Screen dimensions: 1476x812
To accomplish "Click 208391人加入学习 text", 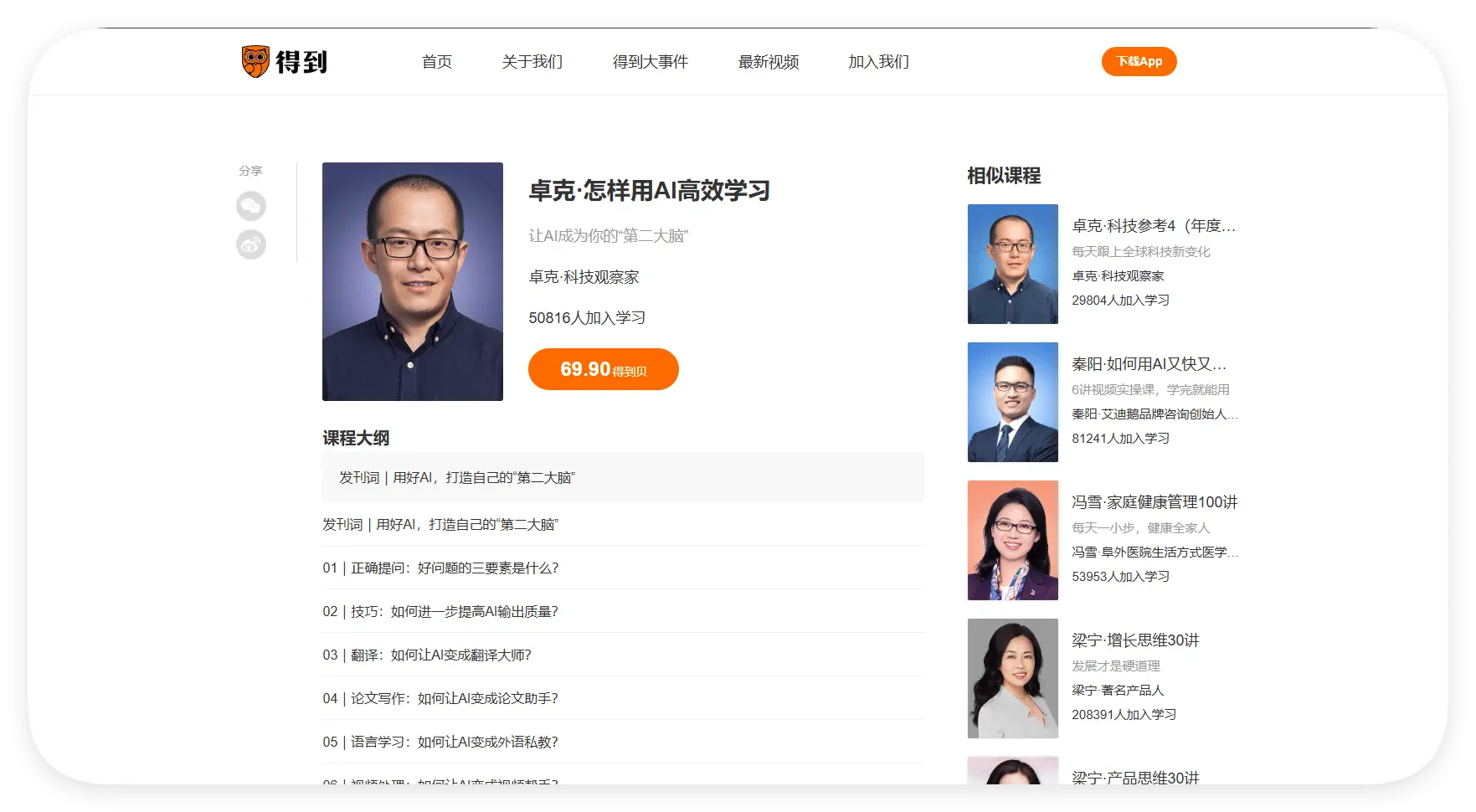I will point(1124,715).
